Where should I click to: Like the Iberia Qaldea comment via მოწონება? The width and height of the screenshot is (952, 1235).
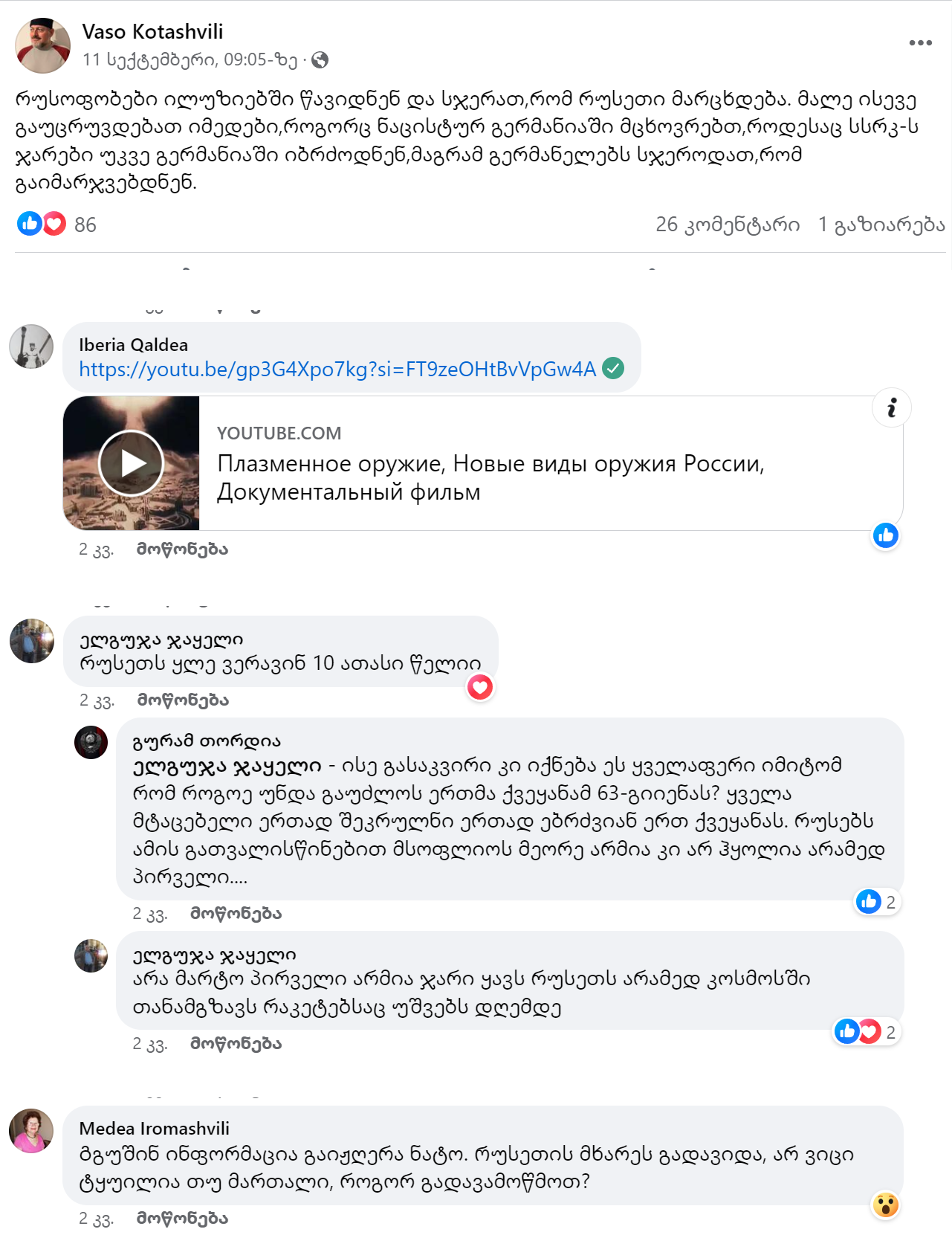click(x=182, y=549)
